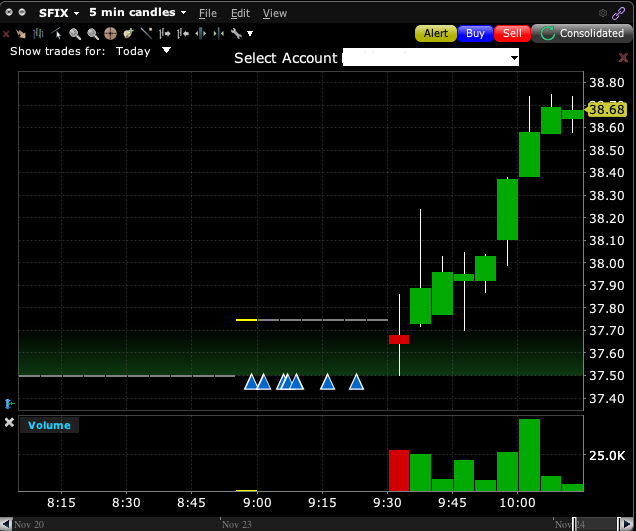Click the 38.80 price axis label

pos(606,83)
